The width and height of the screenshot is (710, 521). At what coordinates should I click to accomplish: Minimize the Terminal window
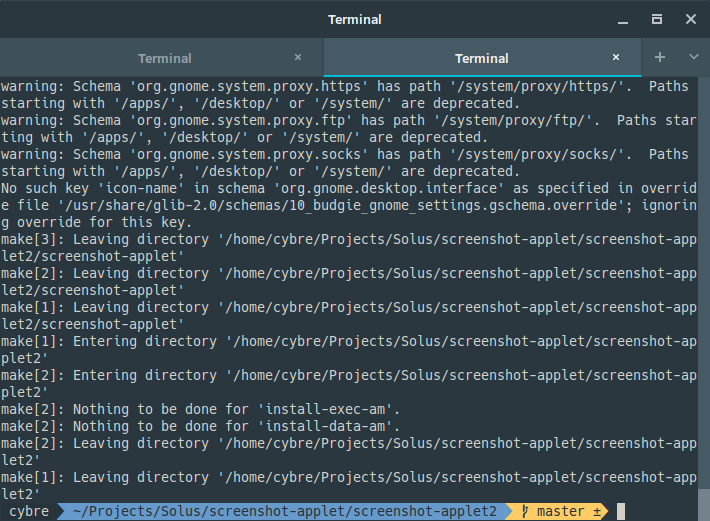click(x=623, y=19)
